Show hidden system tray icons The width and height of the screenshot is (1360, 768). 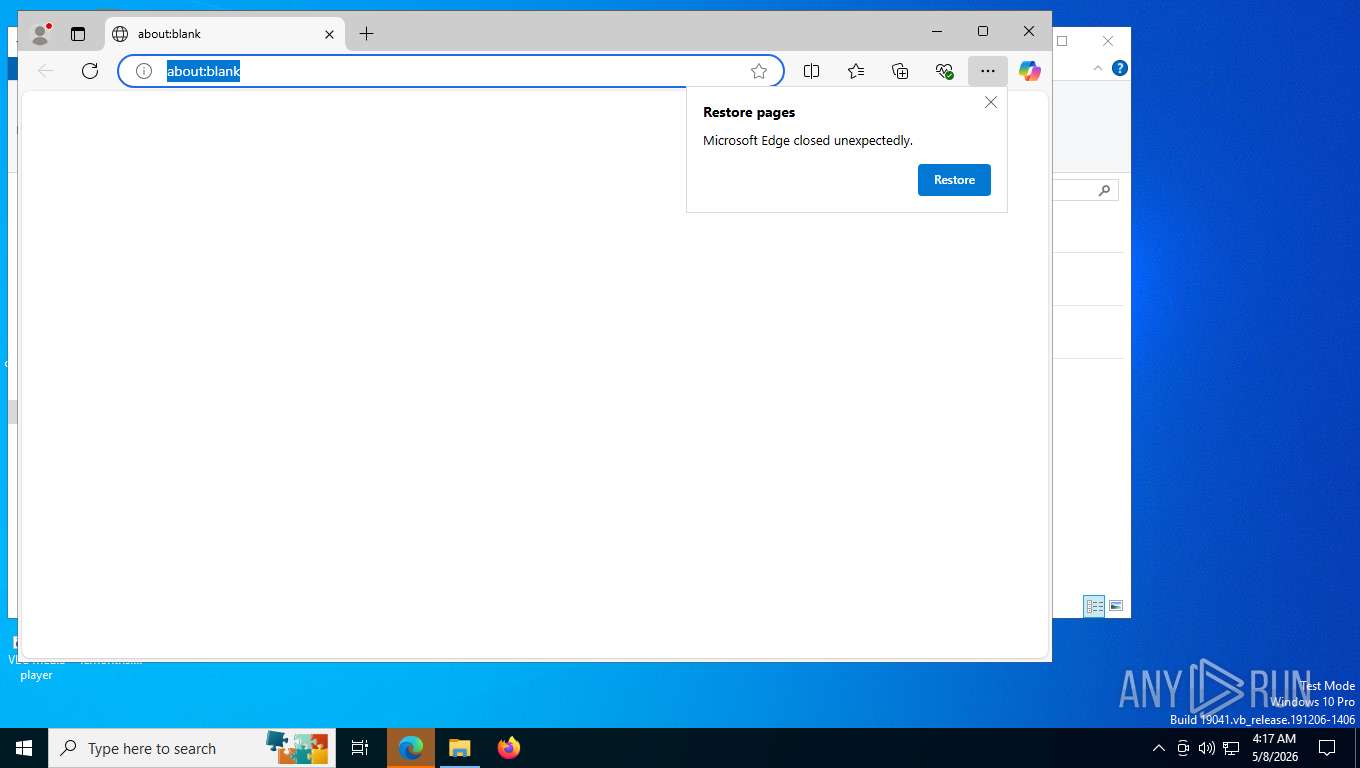[x=1159, y=748]
